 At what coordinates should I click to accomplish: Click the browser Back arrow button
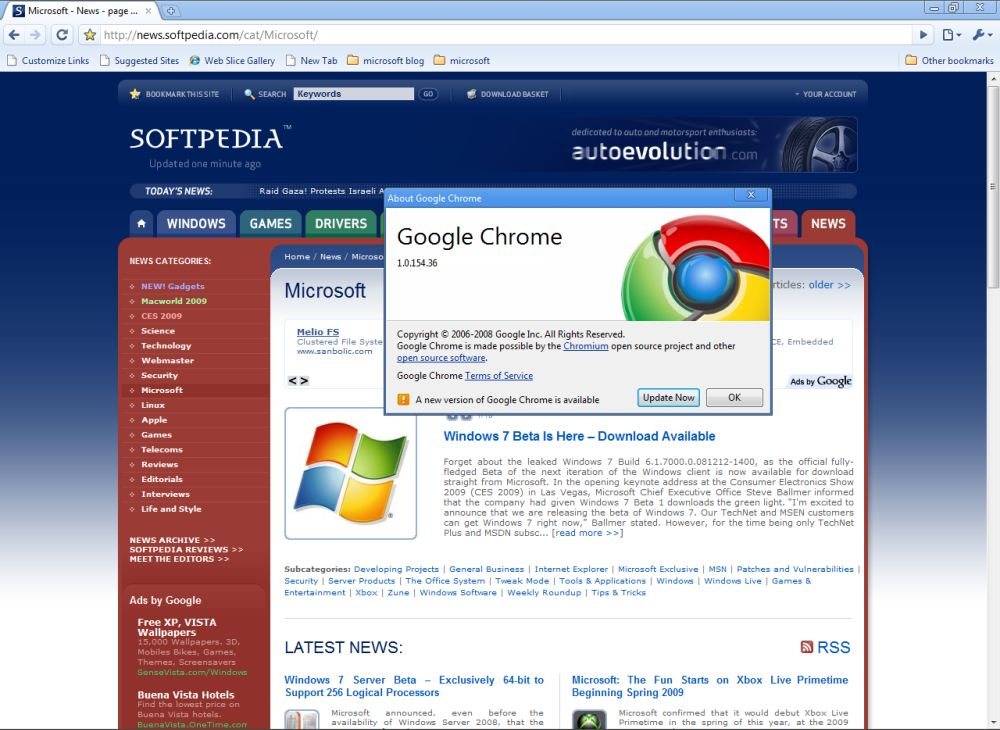pos(14,35)
